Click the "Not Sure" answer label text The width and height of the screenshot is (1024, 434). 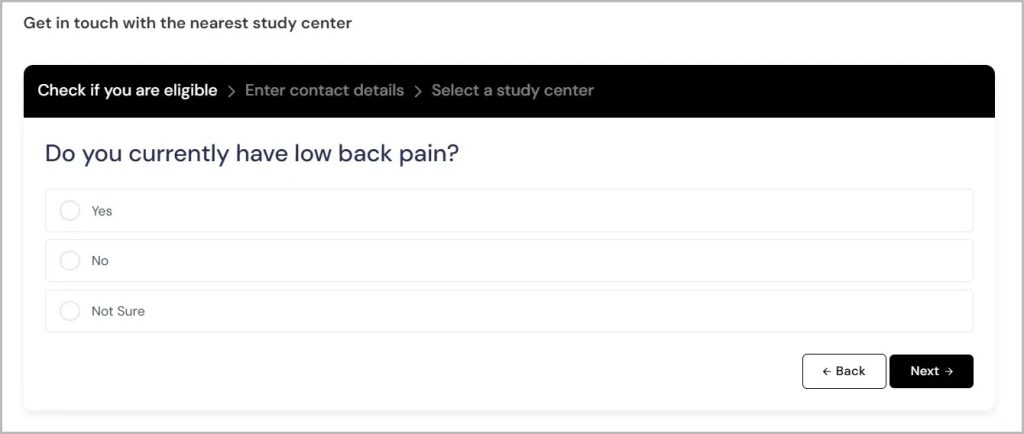[x=118, y=311]
